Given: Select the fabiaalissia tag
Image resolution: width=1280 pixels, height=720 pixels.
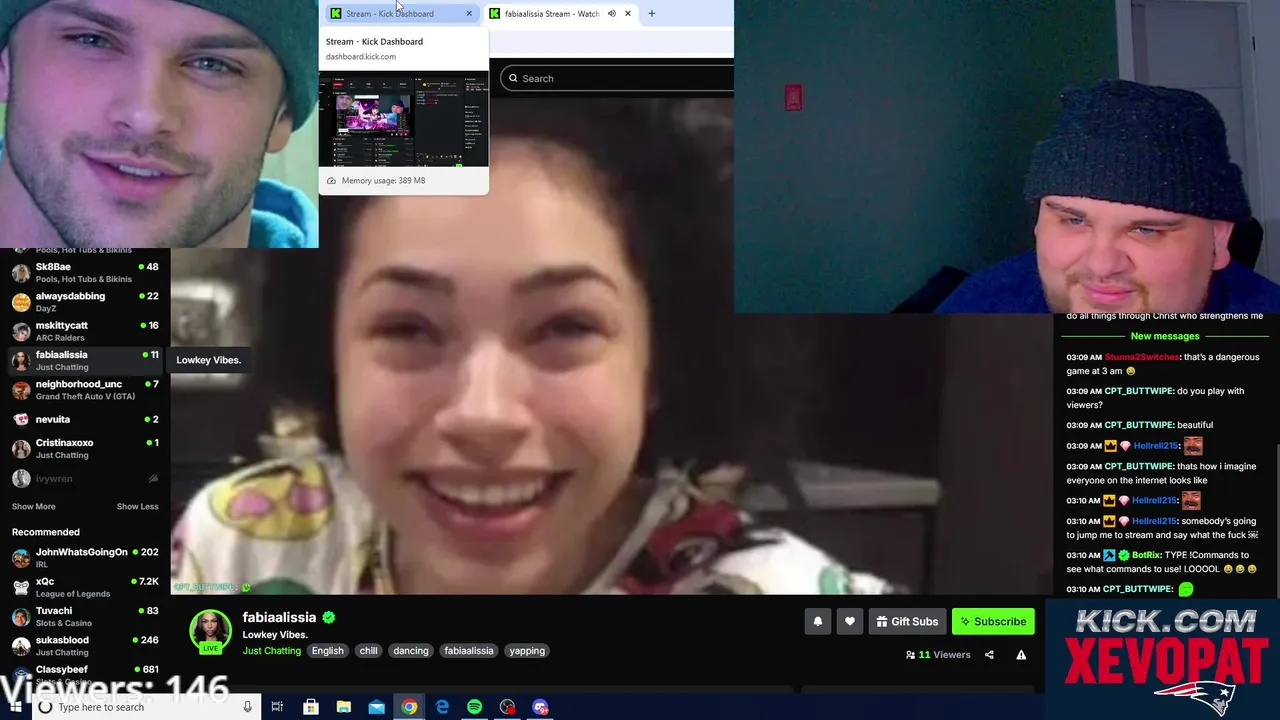Looking at the screenshot, I should point(469,651).
